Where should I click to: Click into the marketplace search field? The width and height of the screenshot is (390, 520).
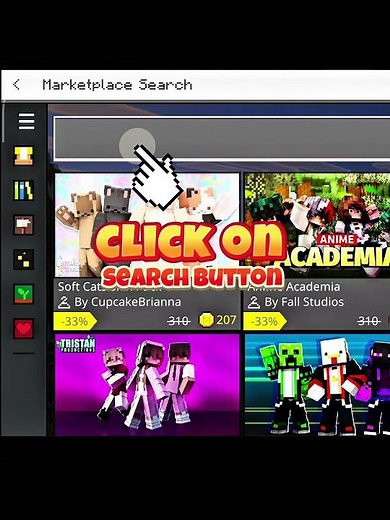(x=222, y=138)
